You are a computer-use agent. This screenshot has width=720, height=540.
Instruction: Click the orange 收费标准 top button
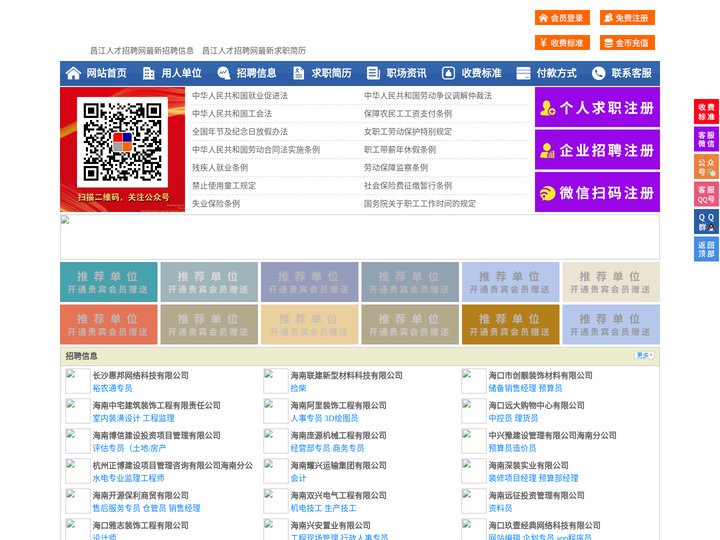[562, 43]
